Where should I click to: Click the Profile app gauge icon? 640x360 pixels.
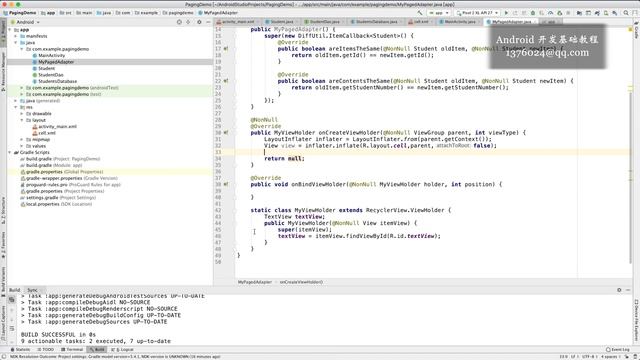(551, 13)
